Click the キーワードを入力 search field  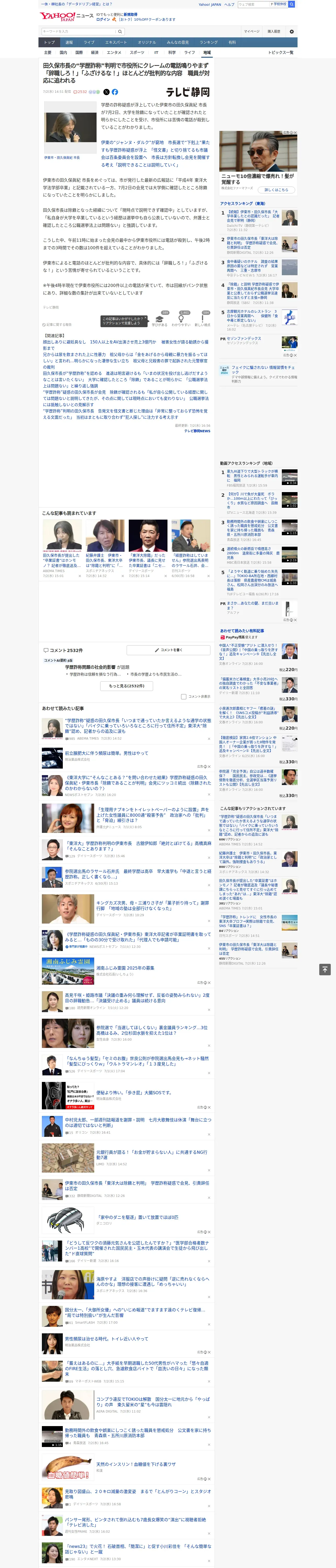click(79, 32)
